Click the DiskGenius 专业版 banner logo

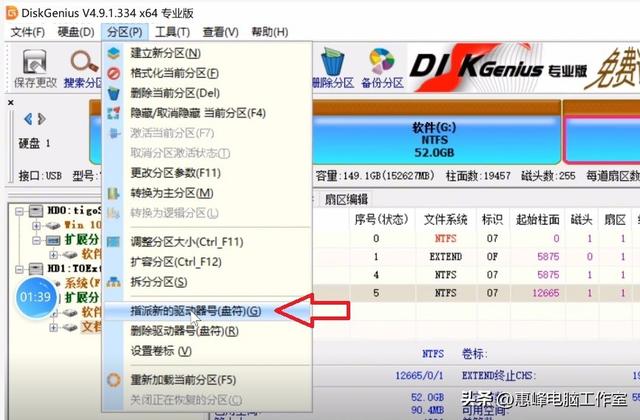pyautogui.click(x=498, y=67)
